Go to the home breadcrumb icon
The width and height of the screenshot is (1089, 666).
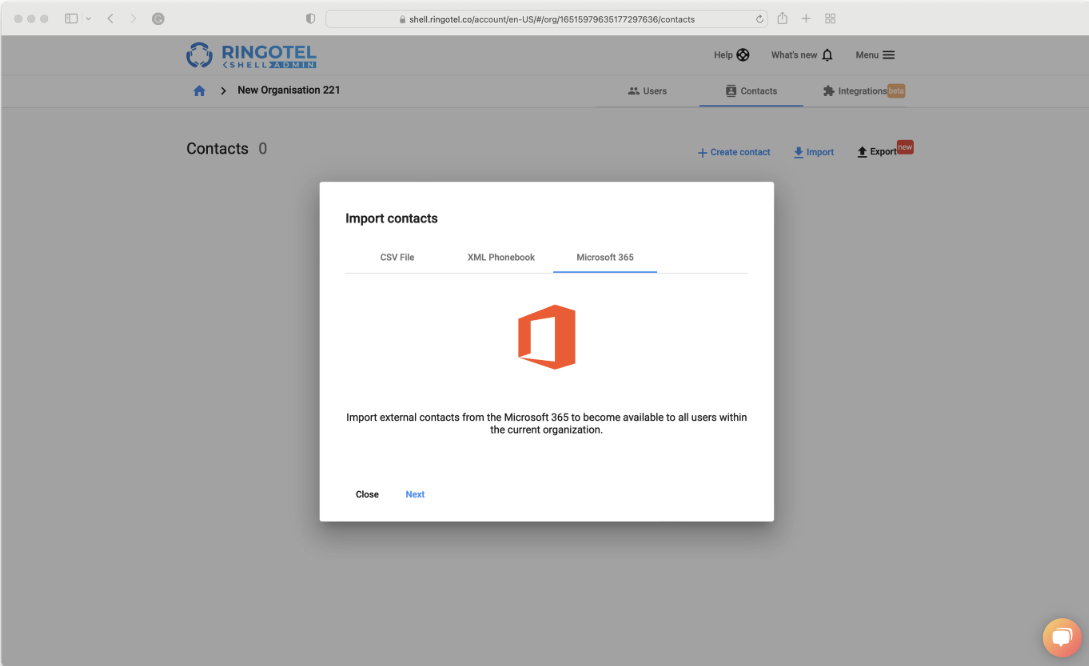point(199,91)
